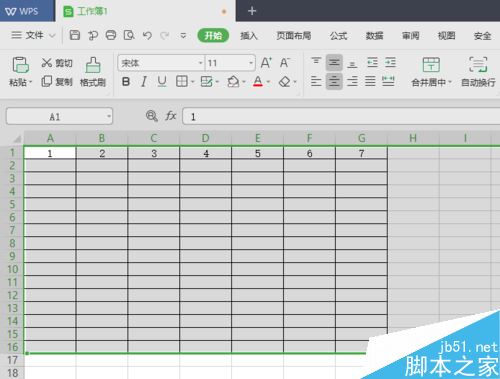Expand fill color dropdown arrow
This screenshot has height=379, width=500.
pyautogui.click(x=244, y=82)
